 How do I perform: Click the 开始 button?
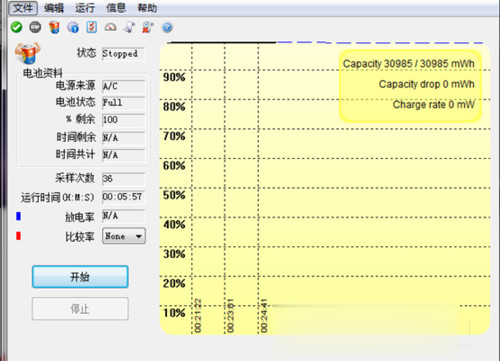80,277
